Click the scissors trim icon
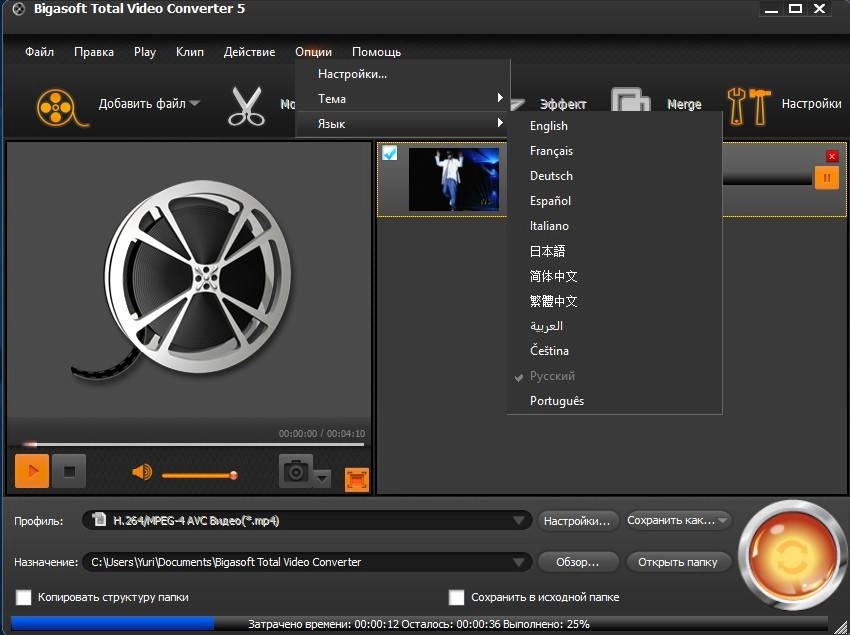The height and width of the screenshot is (635, 850). click(247, 106)
